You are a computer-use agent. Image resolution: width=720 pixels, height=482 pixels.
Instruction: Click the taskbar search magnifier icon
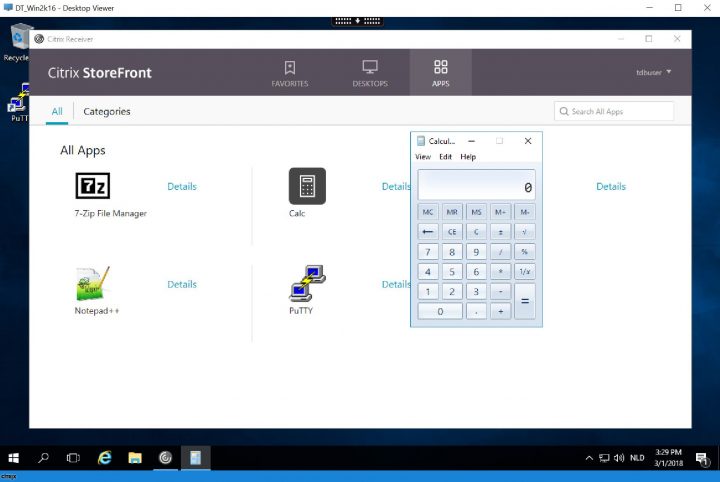tap(43, 458)
